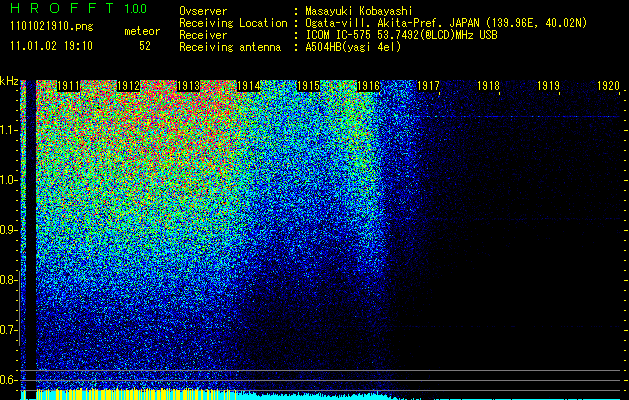This screenshot has height=400, width=629.
Task: Click the 0.6 kHz axis label
Action: tap(8, 380)
